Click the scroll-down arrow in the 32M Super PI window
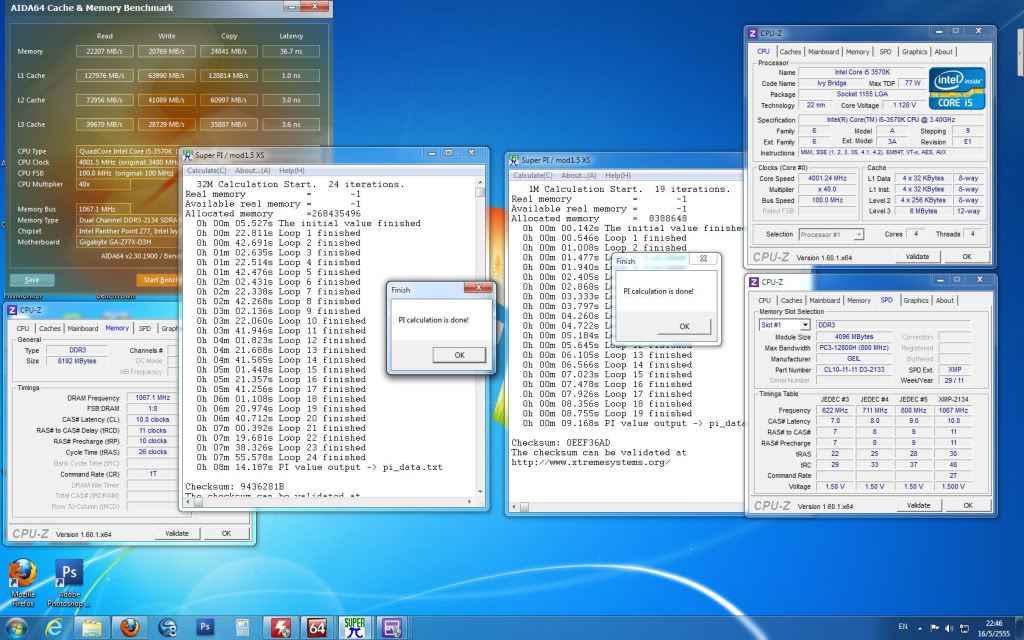This screenshot has width=1024, height=640. (x=481, y=492)
